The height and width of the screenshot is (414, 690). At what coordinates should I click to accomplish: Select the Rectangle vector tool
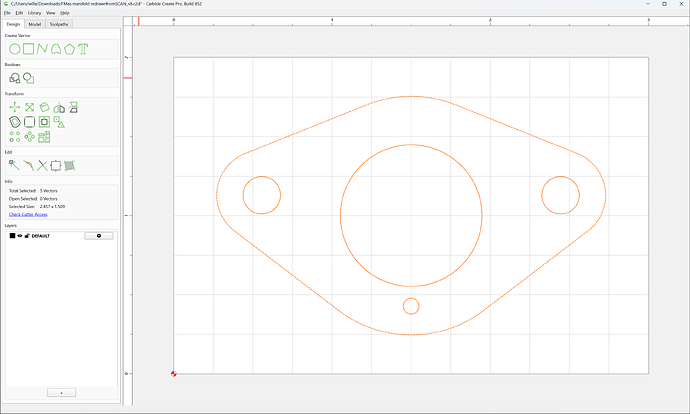[29, 48]
